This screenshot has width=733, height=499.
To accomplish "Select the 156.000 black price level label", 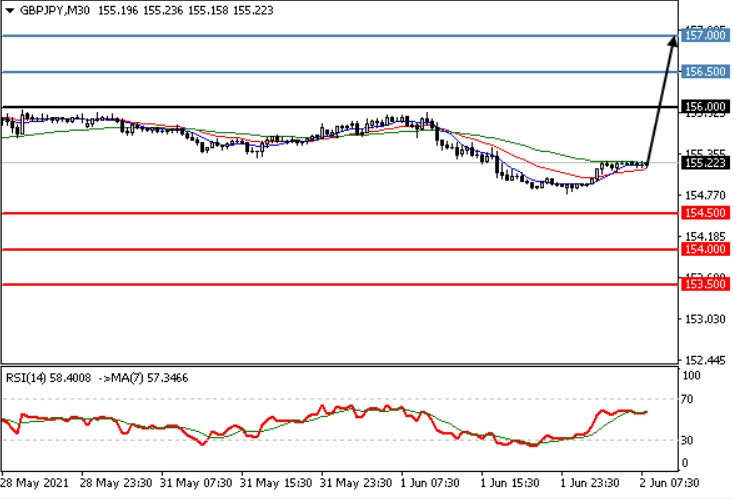I will point(705,107).
